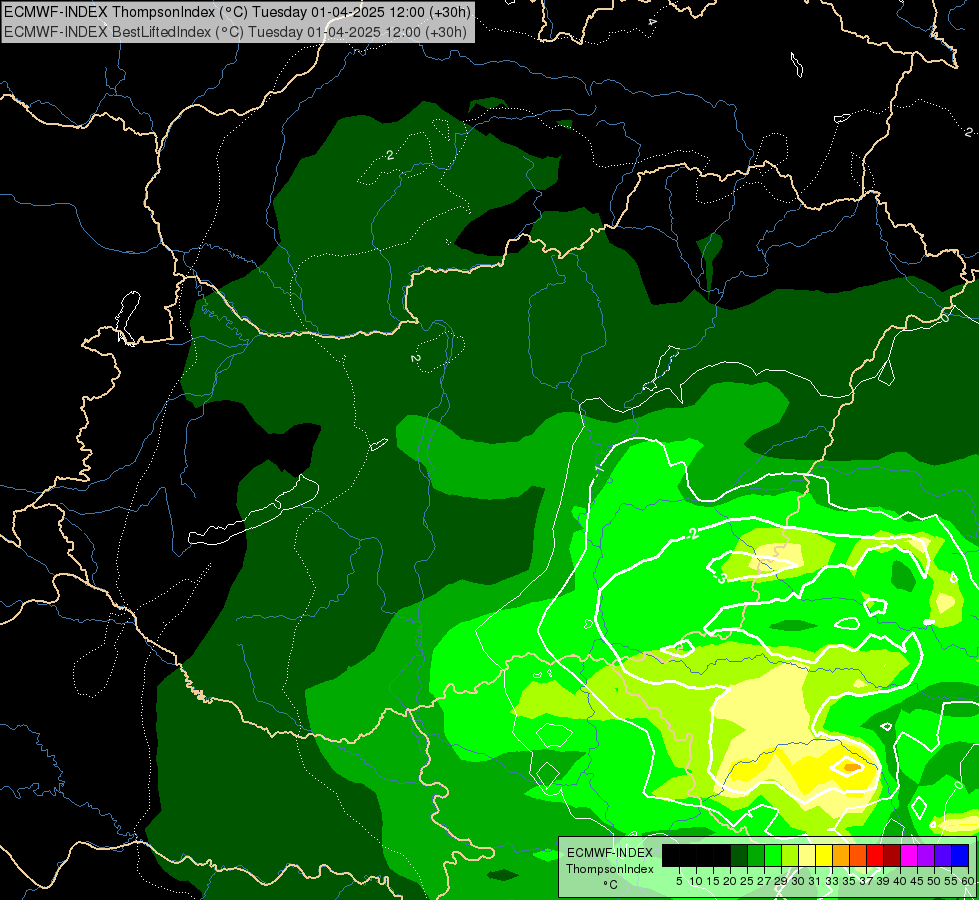979x900 pixels.
Task: Click legend tick value 40
Action: [x=900, y=881]
